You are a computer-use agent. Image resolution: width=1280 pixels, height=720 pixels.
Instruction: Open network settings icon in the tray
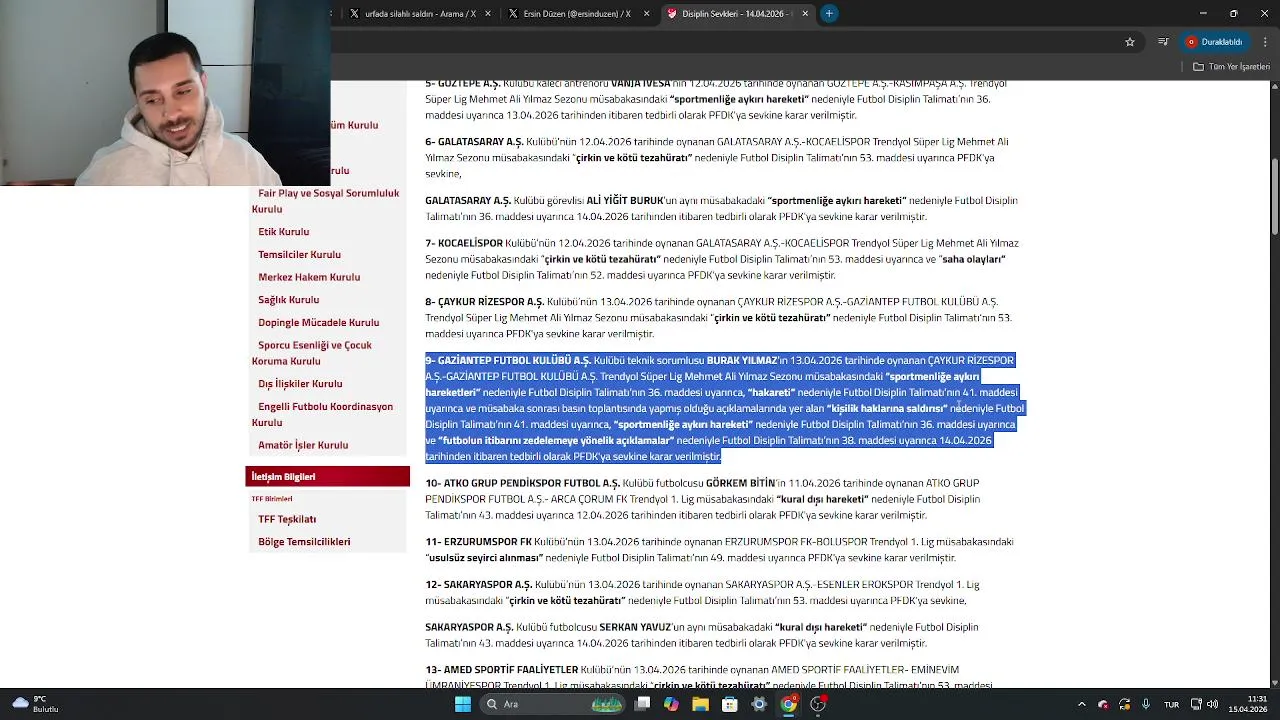[1196, 704]
